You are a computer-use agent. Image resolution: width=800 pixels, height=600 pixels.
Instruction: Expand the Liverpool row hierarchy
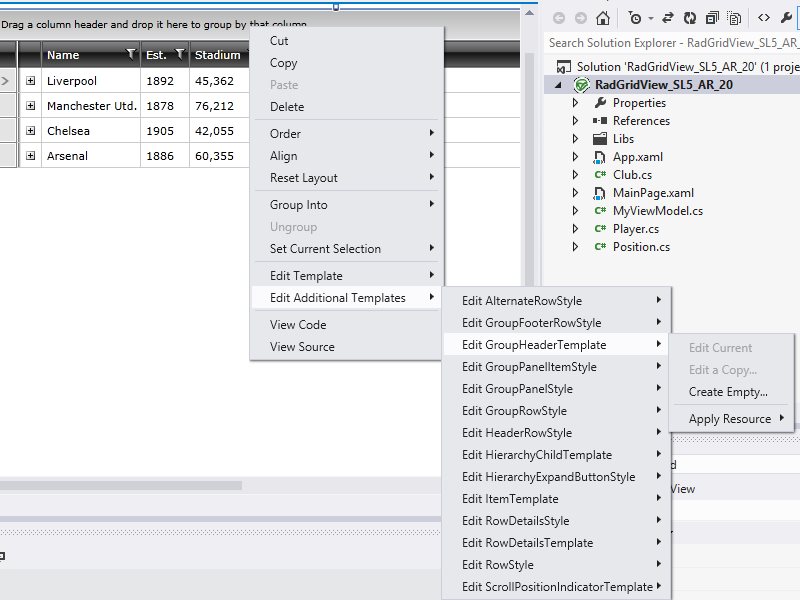[31, 81]
